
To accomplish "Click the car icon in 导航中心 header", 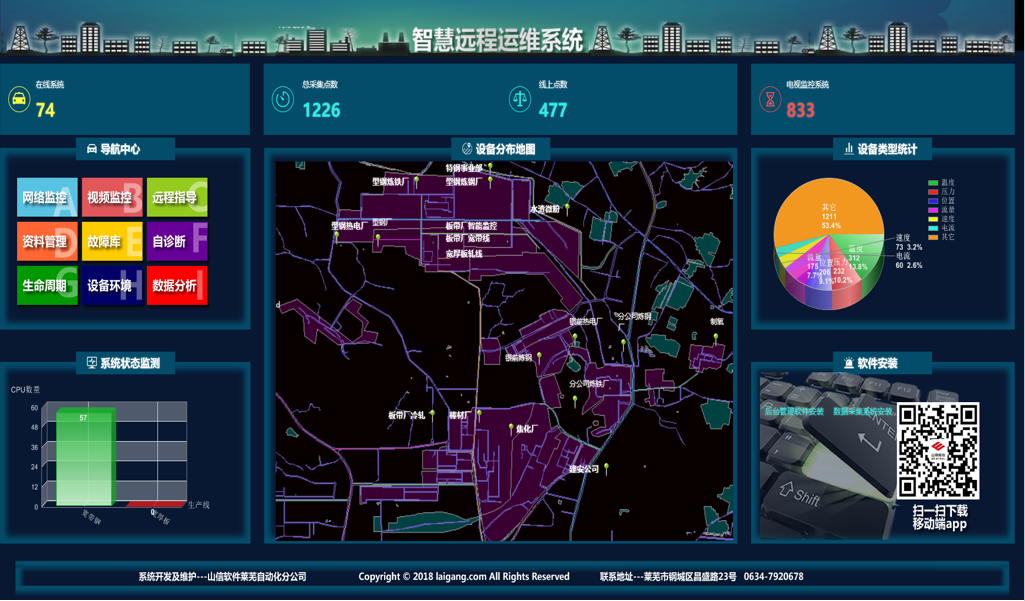I will click(92, 149).
